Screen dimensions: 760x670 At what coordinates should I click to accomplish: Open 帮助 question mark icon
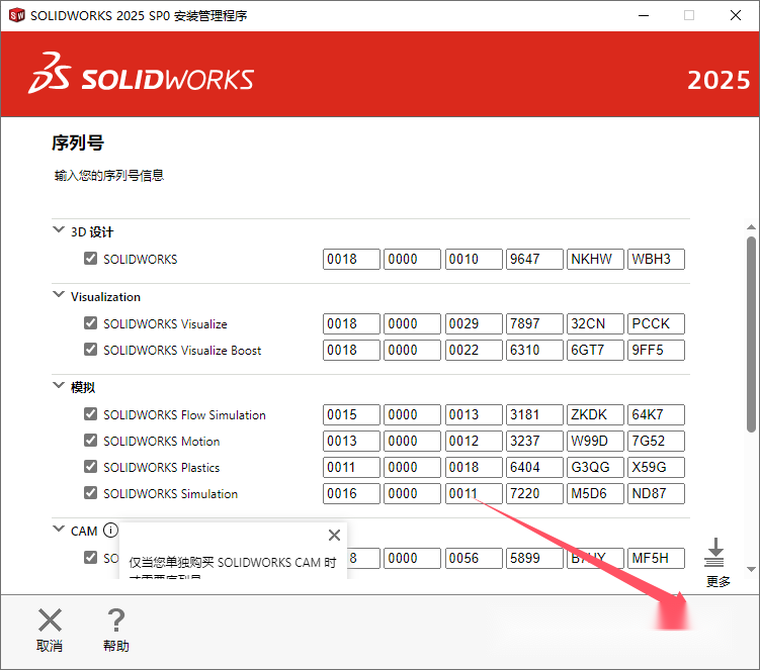click(x=116, y=620)
